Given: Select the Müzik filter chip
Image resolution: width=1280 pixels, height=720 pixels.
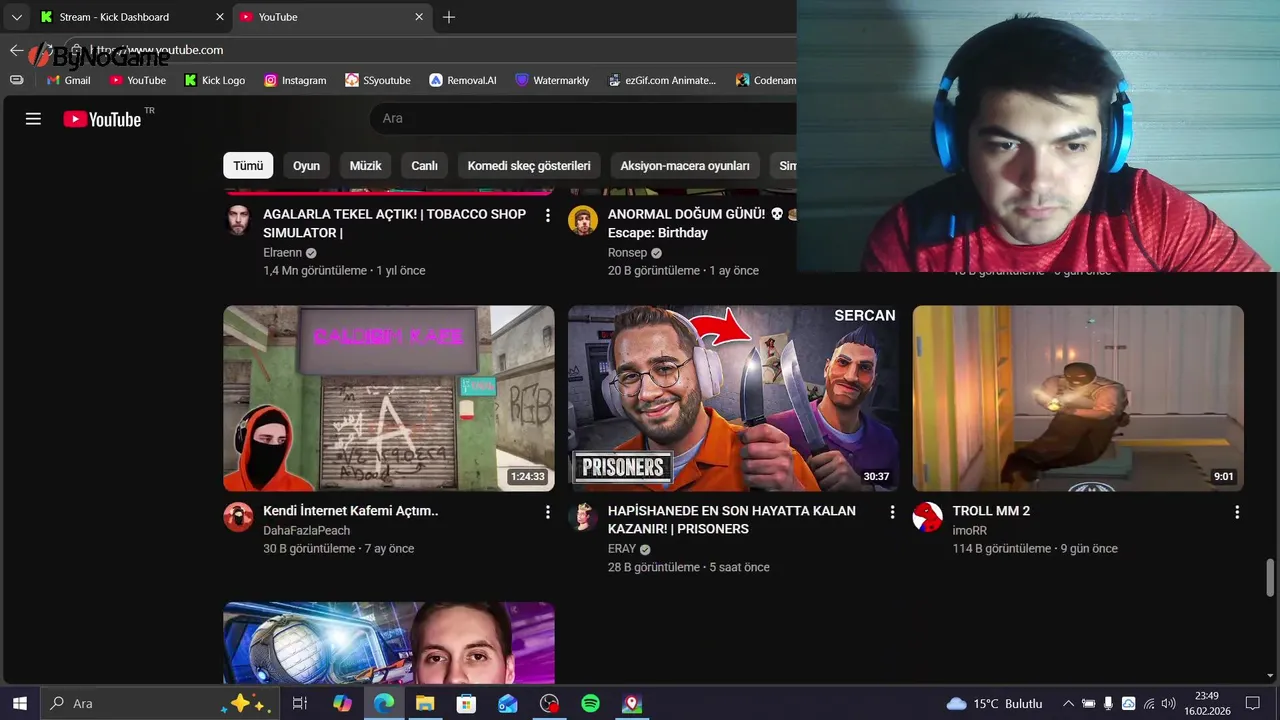Looking at the screenshot, I should [365, 166].
